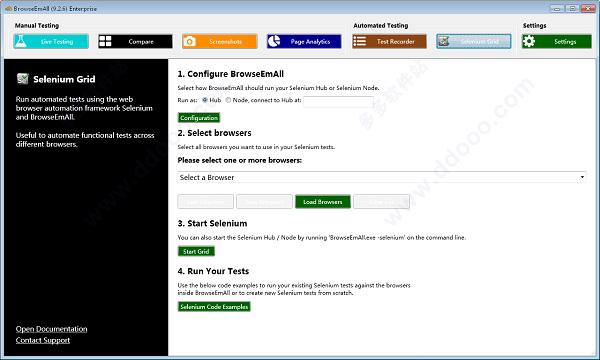Minimize the BrowseEmAll window
The image size is (600, 360).
(x=557, y=8)
